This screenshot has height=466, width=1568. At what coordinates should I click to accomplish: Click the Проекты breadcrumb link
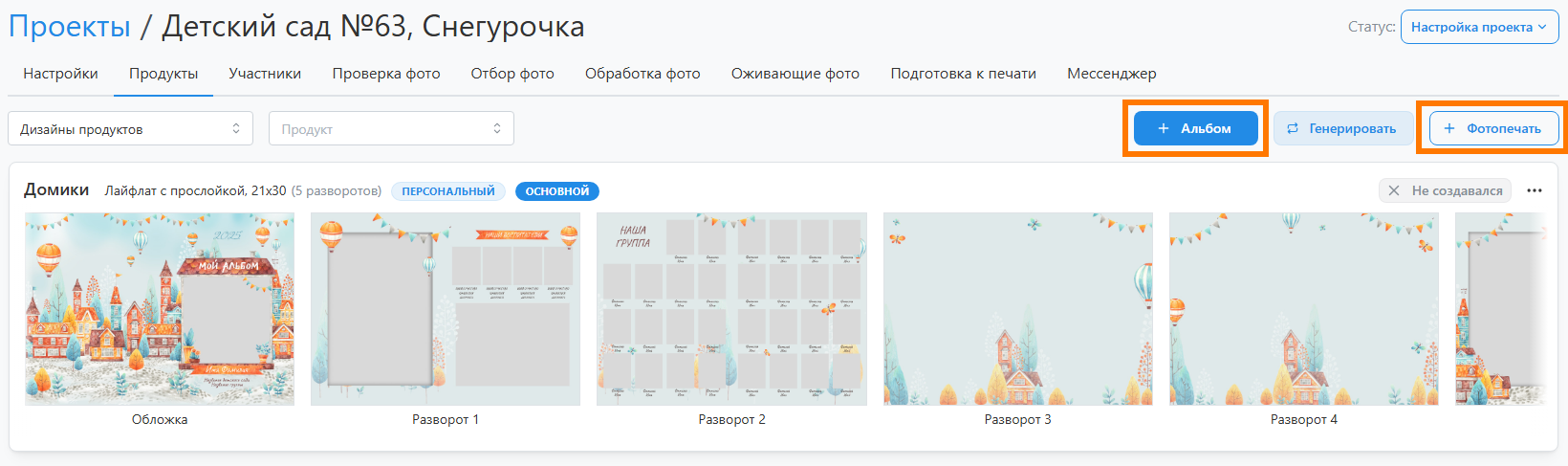point(70,27)
